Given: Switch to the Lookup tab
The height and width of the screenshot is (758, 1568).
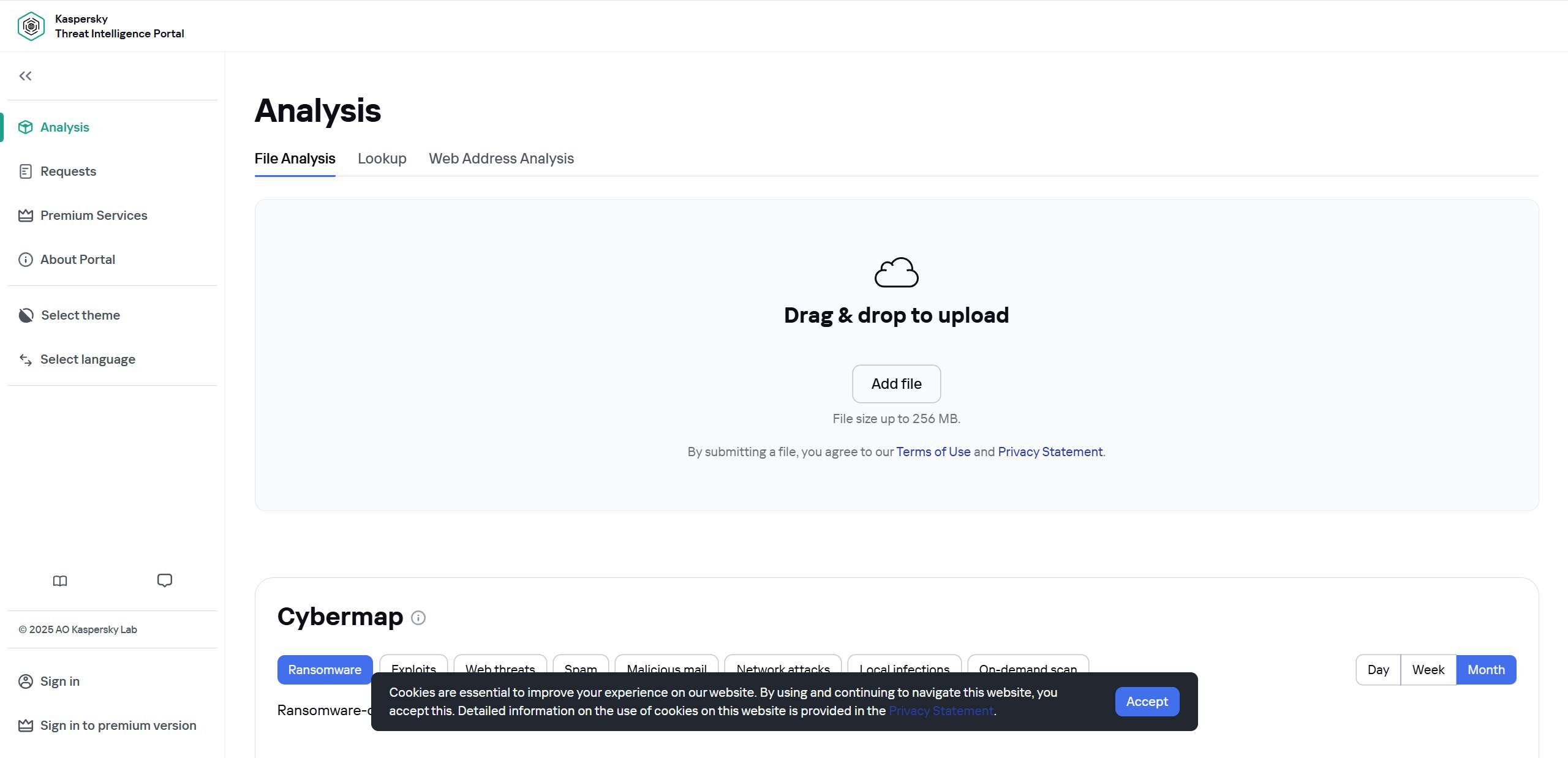Looking at the screenshot, I should coord(382,159).
